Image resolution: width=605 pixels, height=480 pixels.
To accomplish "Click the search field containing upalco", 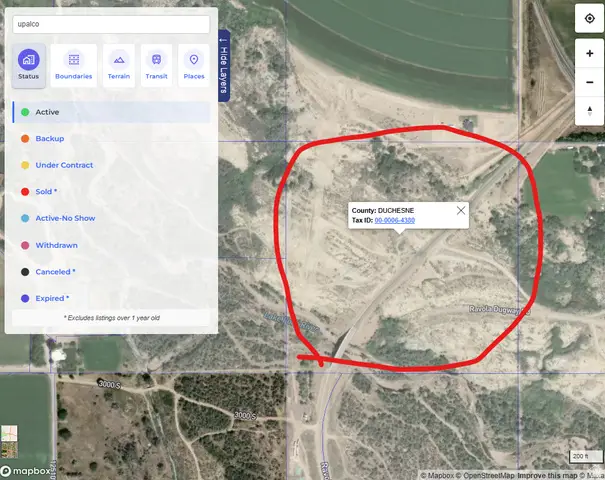I will coord(111,24).
